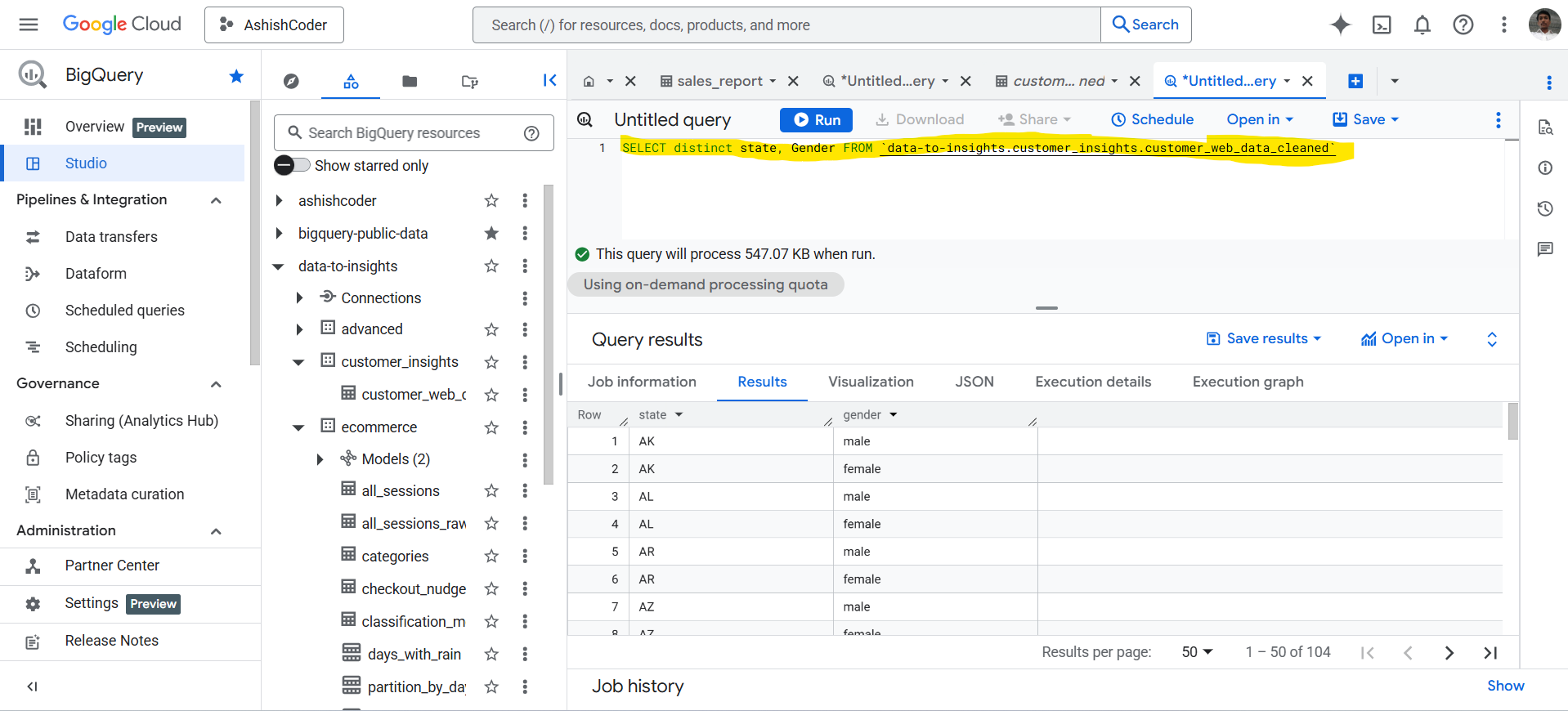The height and width of the screenshot is (711, 1568).
Task: Open the folder icon pane
Action: tap(410, 81)
